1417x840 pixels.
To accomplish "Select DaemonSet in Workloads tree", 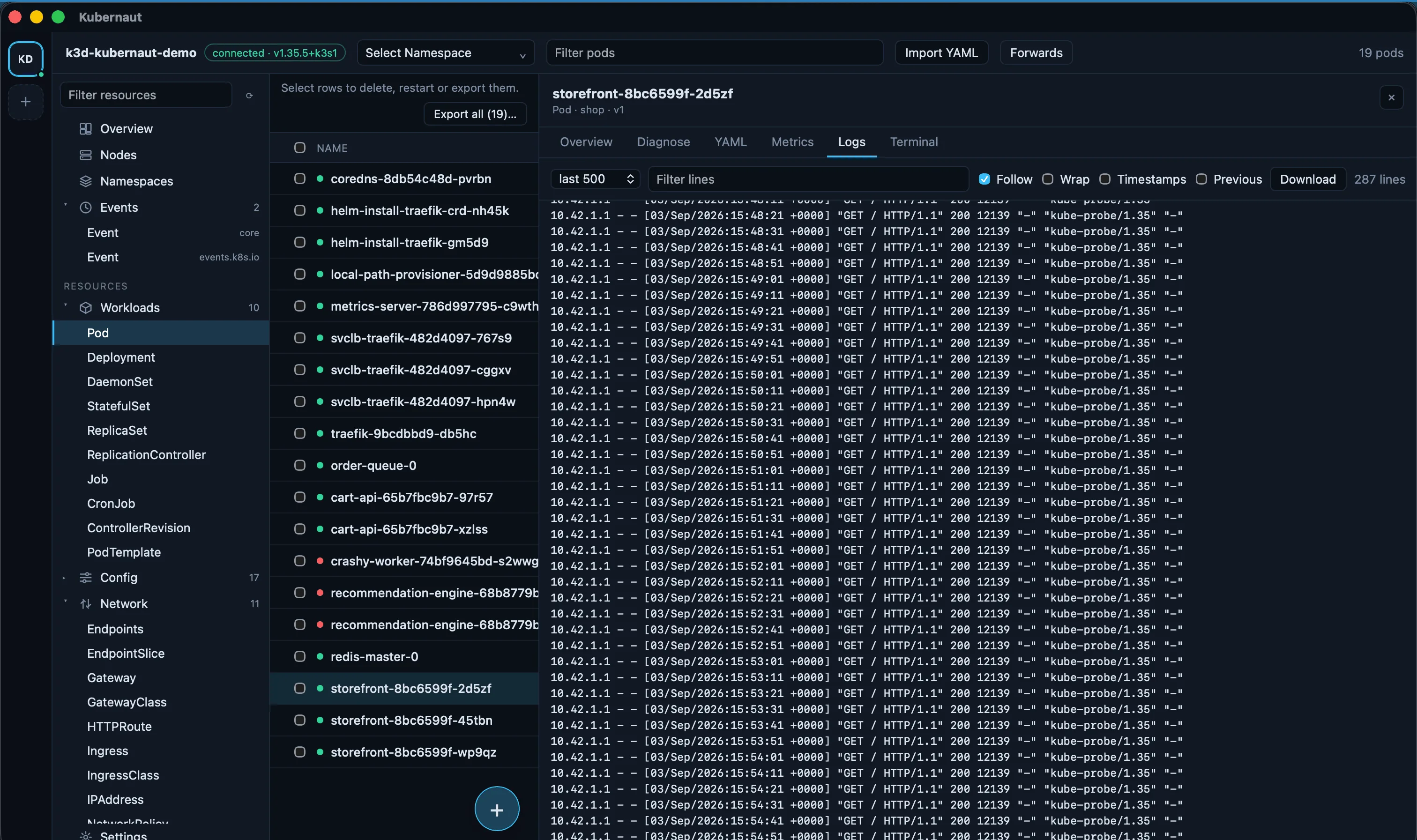I will (161, 382).
